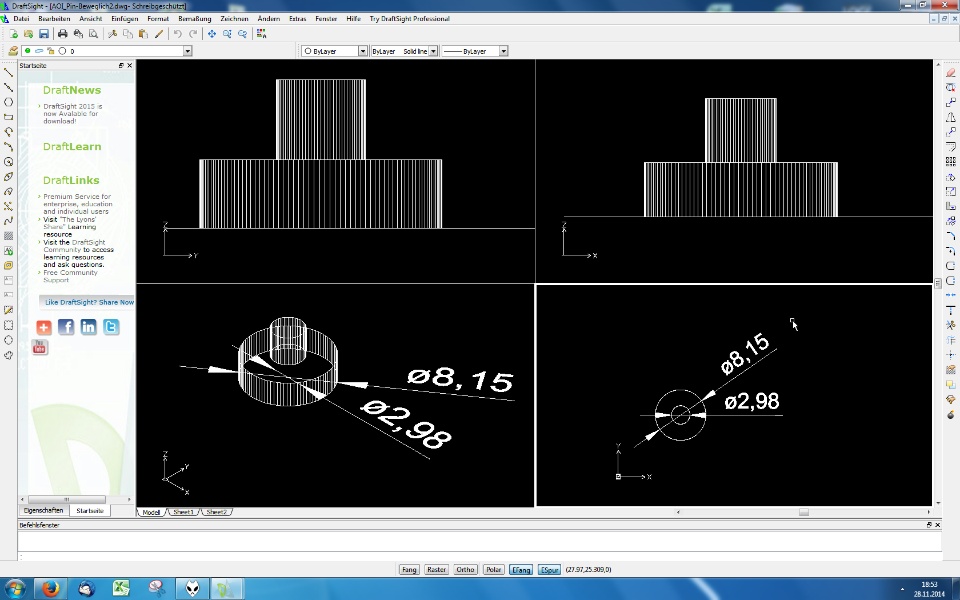Toggle Polar tracking
Image resolution: width=960 pixels, height=600 pixels.
pyautogui.click(x=493, y=569)
